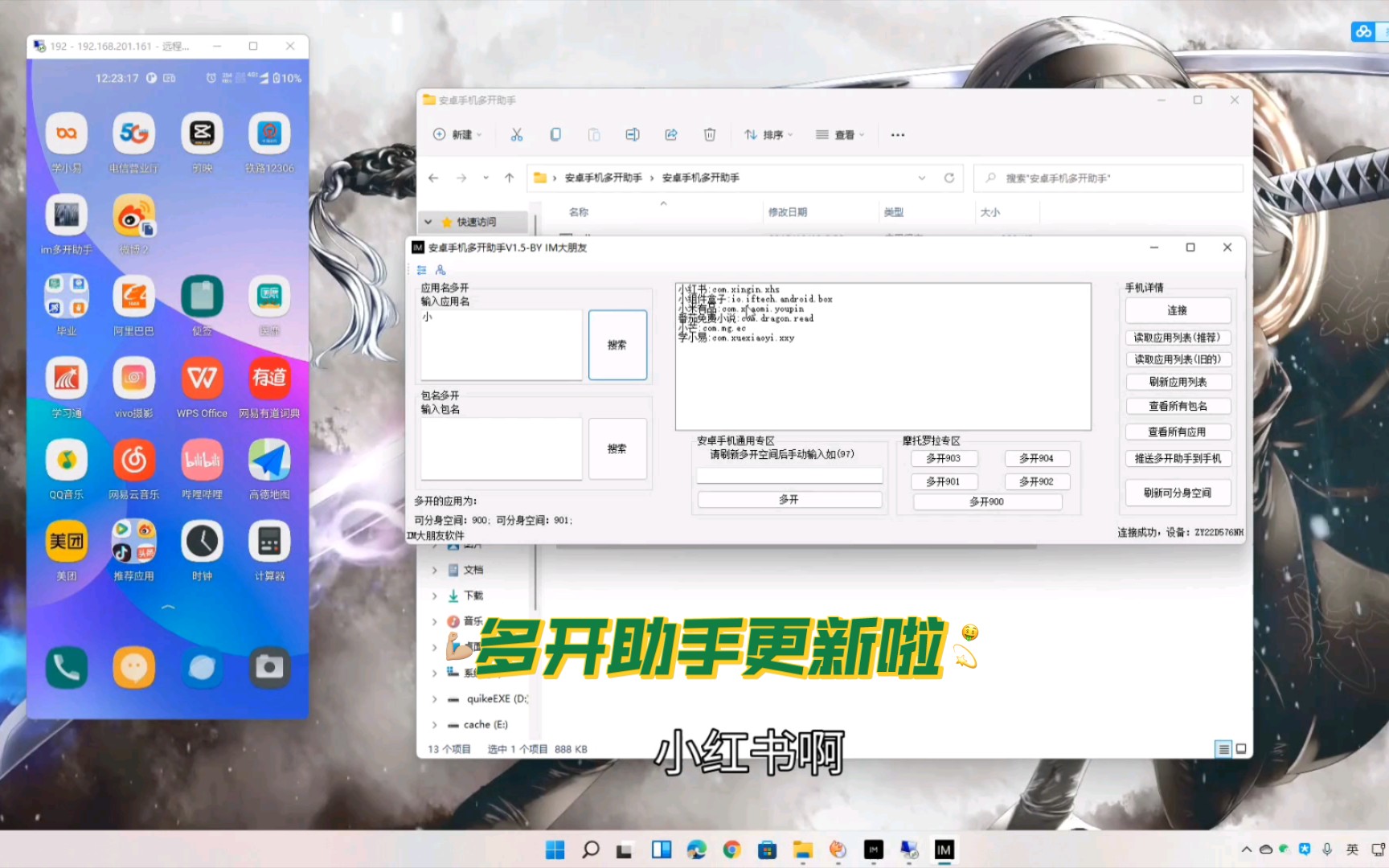The width and height of the screenshot is (1389, 868).
Task: Open the 推荐应用 folder on the phone
Action: pyautogui.click(x=134, y=541)
